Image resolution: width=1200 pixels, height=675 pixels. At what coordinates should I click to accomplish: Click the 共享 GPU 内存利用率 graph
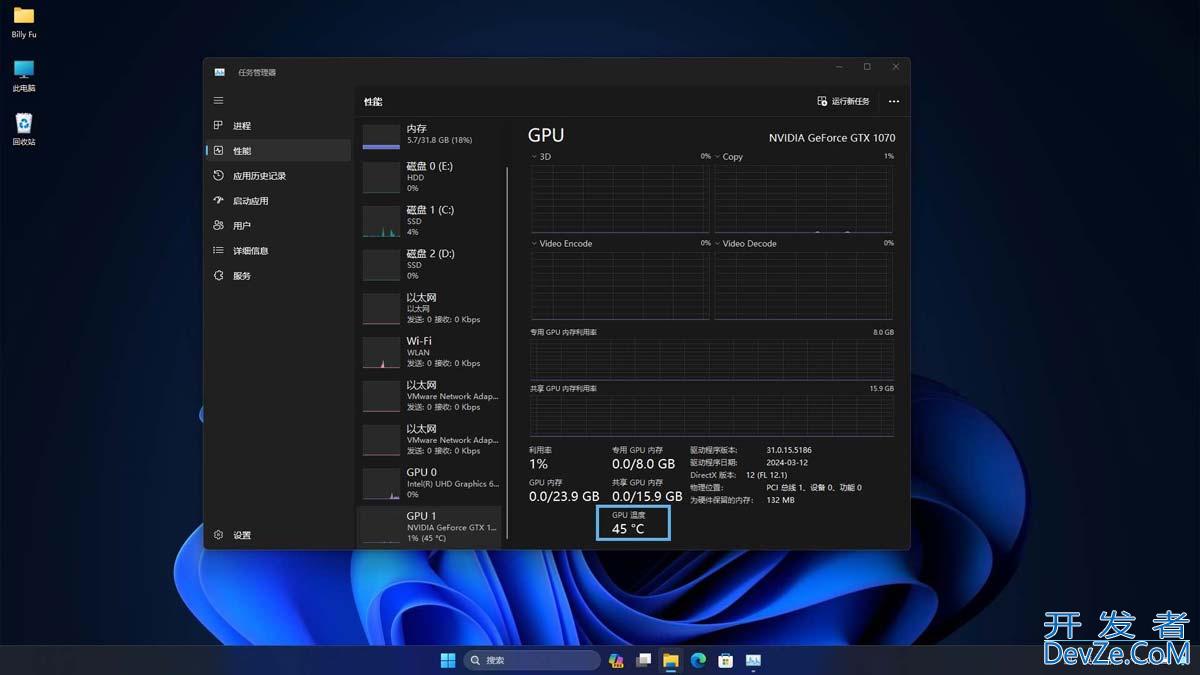coord(711,415)
